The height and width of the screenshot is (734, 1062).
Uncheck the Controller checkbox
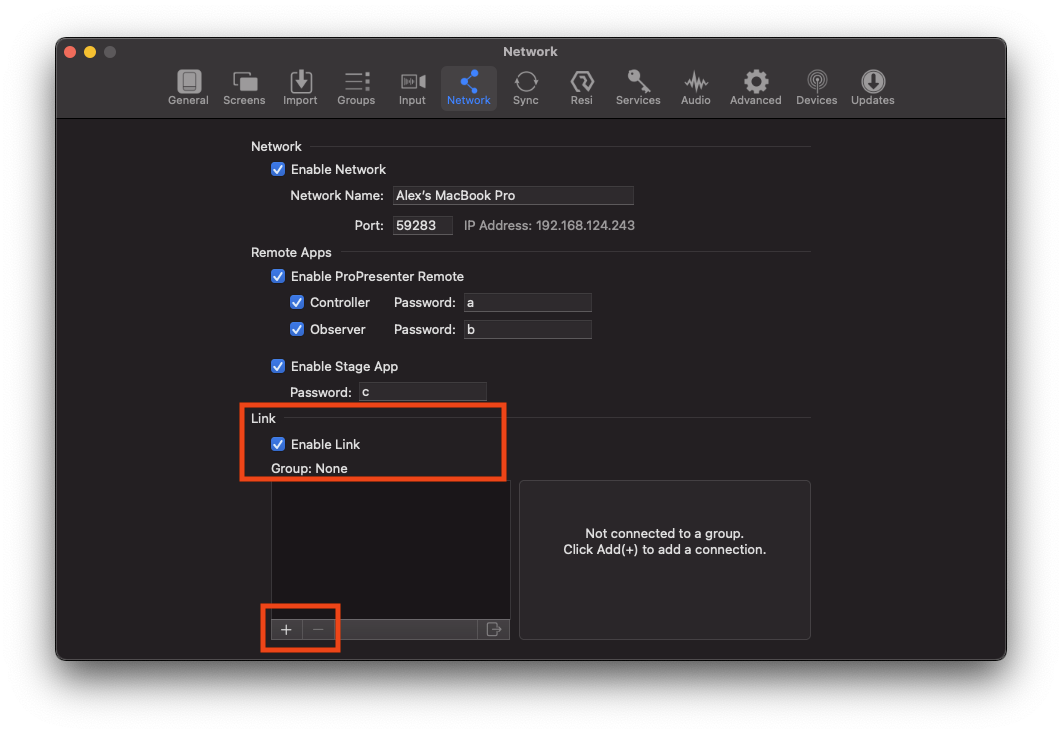297,303
